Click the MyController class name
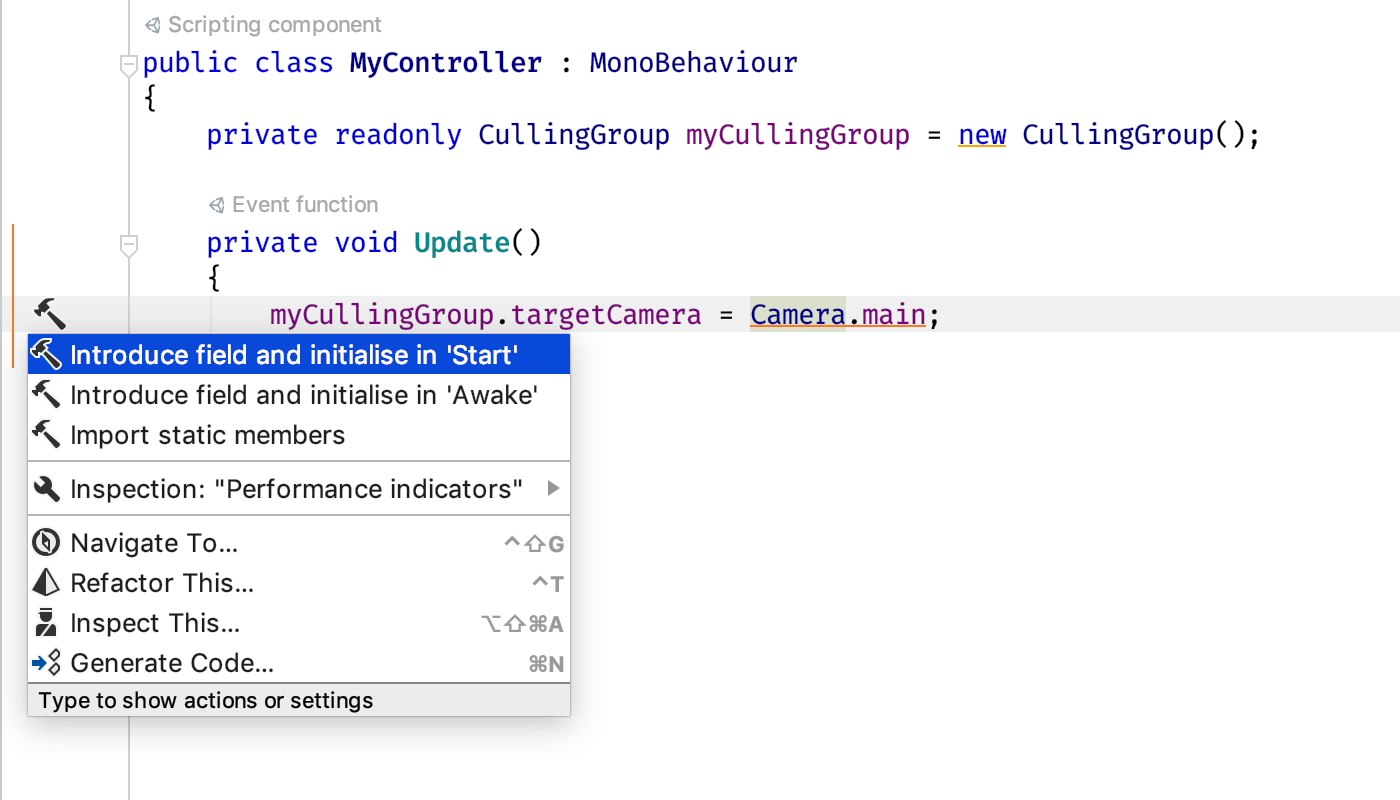 point(446,63)
